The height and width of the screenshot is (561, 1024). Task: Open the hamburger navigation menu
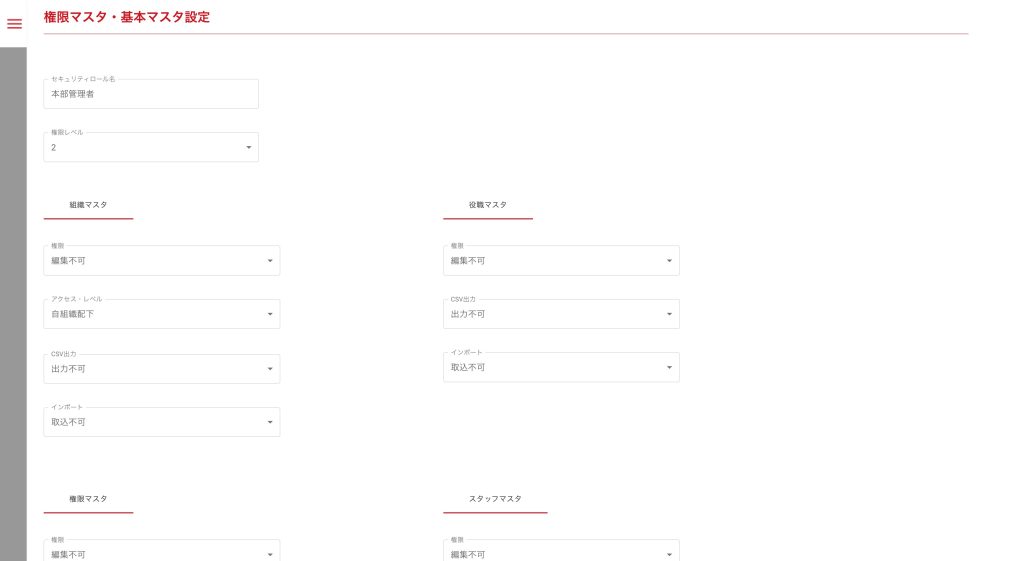coord(14,24)
